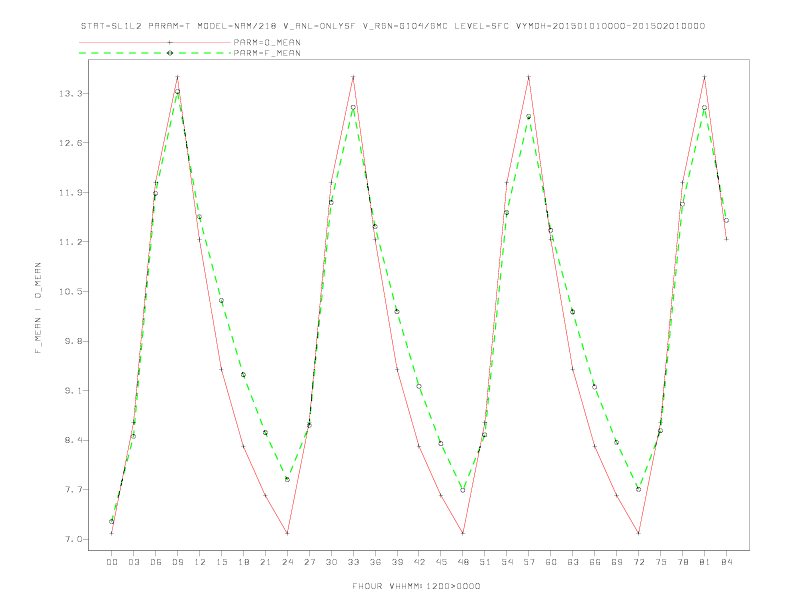Viewport: 792px width, 612px height.
Task: Click y-axis tick label 7.7
Action: coord(73,490)
